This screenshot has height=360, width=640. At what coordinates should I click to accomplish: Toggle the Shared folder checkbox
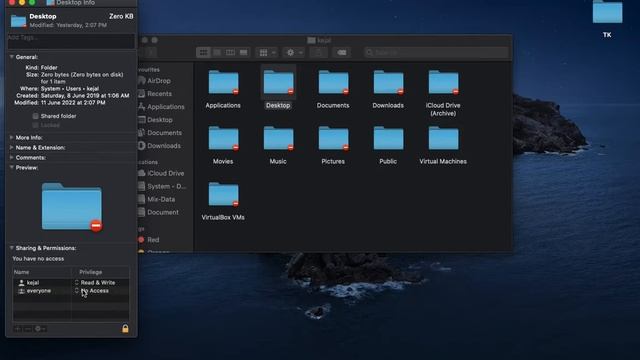pos(36,116)
